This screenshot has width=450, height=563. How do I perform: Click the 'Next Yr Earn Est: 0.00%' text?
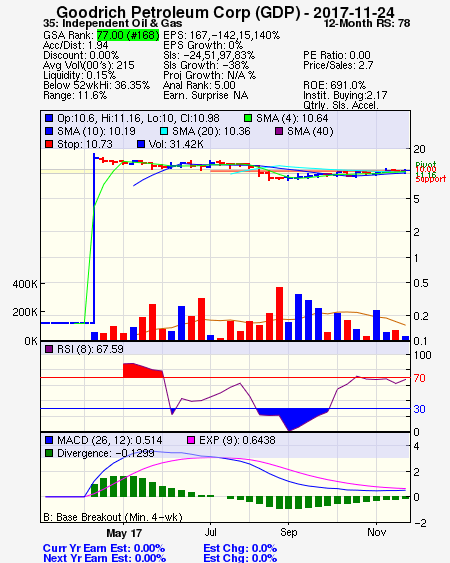pos(105,558)
